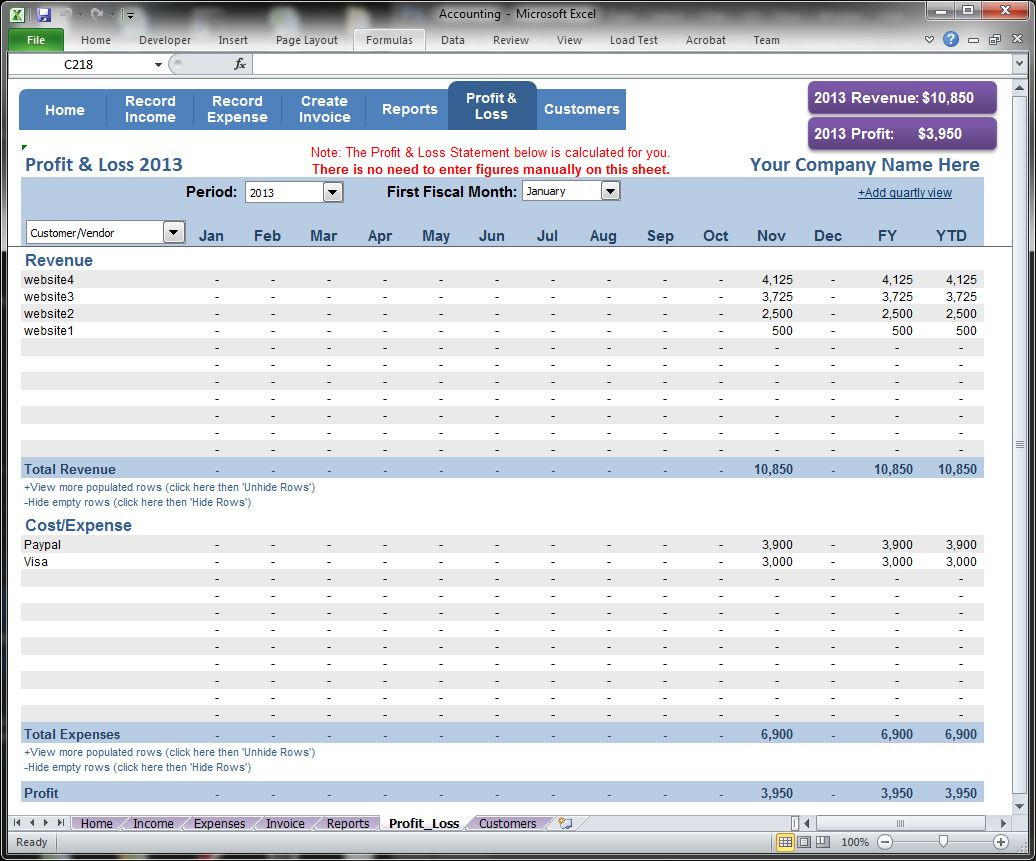The width and height of the screenshot is (1036, 861).
Task: Open the Home ribbon tab
Action: [96, 40]
